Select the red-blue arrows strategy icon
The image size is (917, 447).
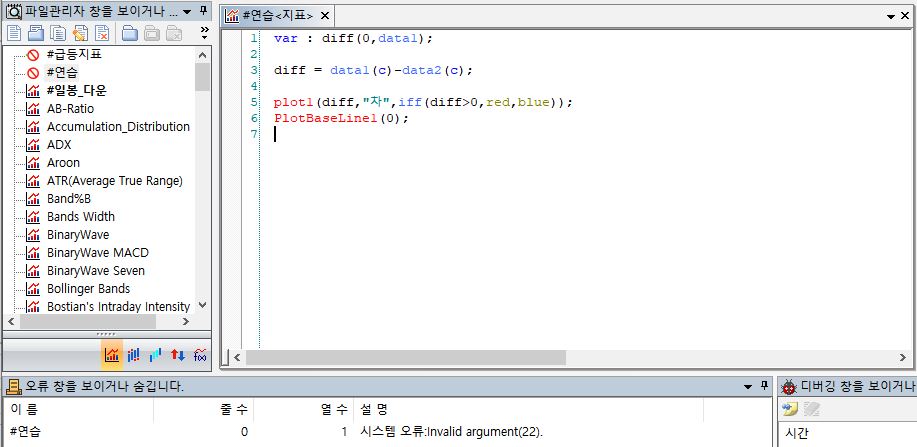(178, 355)
